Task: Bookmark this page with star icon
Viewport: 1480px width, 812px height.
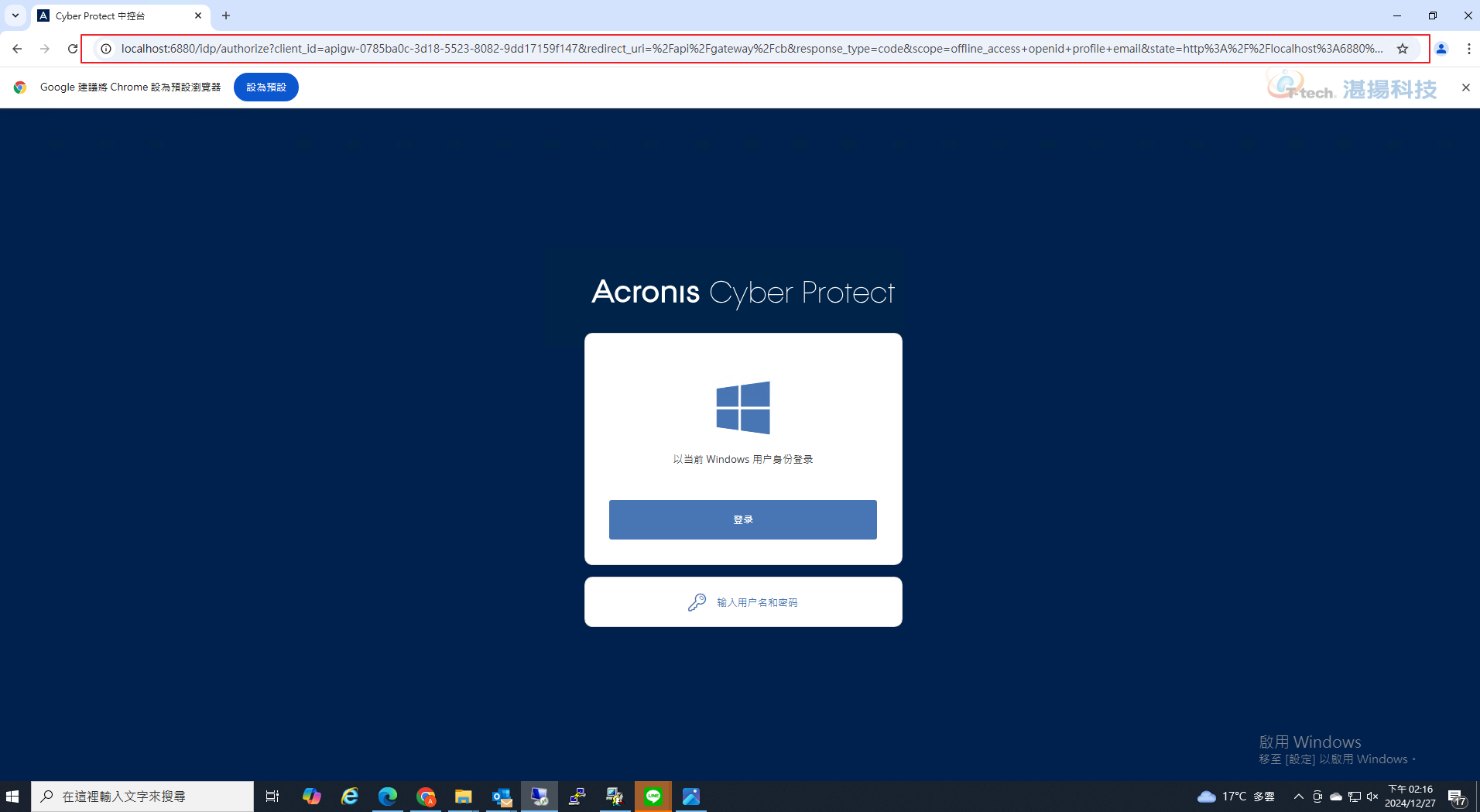Action: (x=1403, y=49)
